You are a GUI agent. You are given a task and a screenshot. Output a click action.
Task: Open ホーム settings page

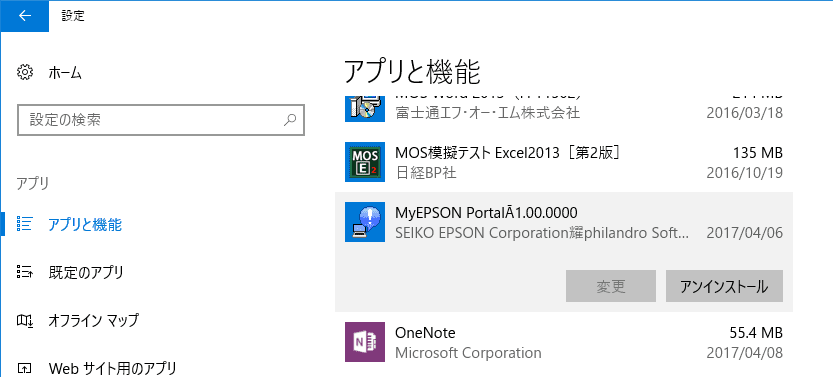[x=65, y=73]
